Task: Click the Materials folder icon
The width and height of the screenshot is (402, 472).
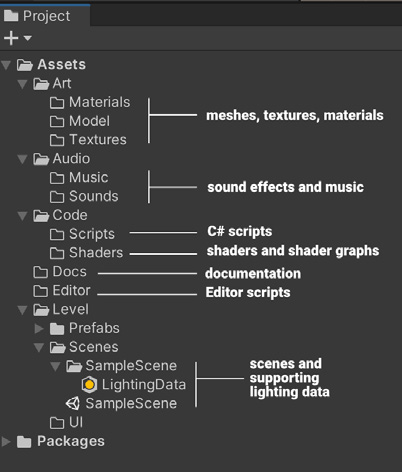Action: pos(57,103)
